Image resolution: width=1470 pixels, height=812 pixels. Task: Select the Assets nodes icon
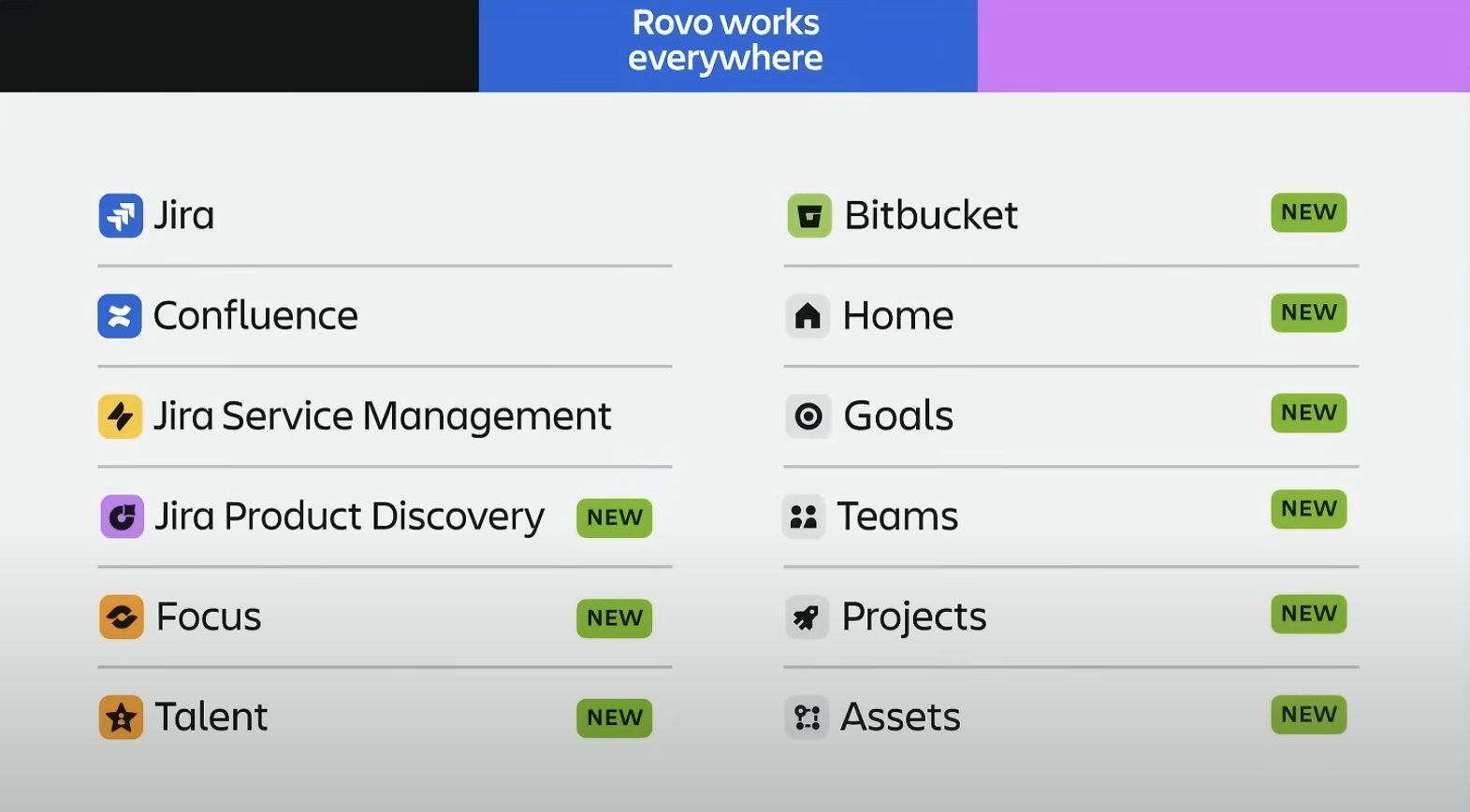(x=807, y=718)
